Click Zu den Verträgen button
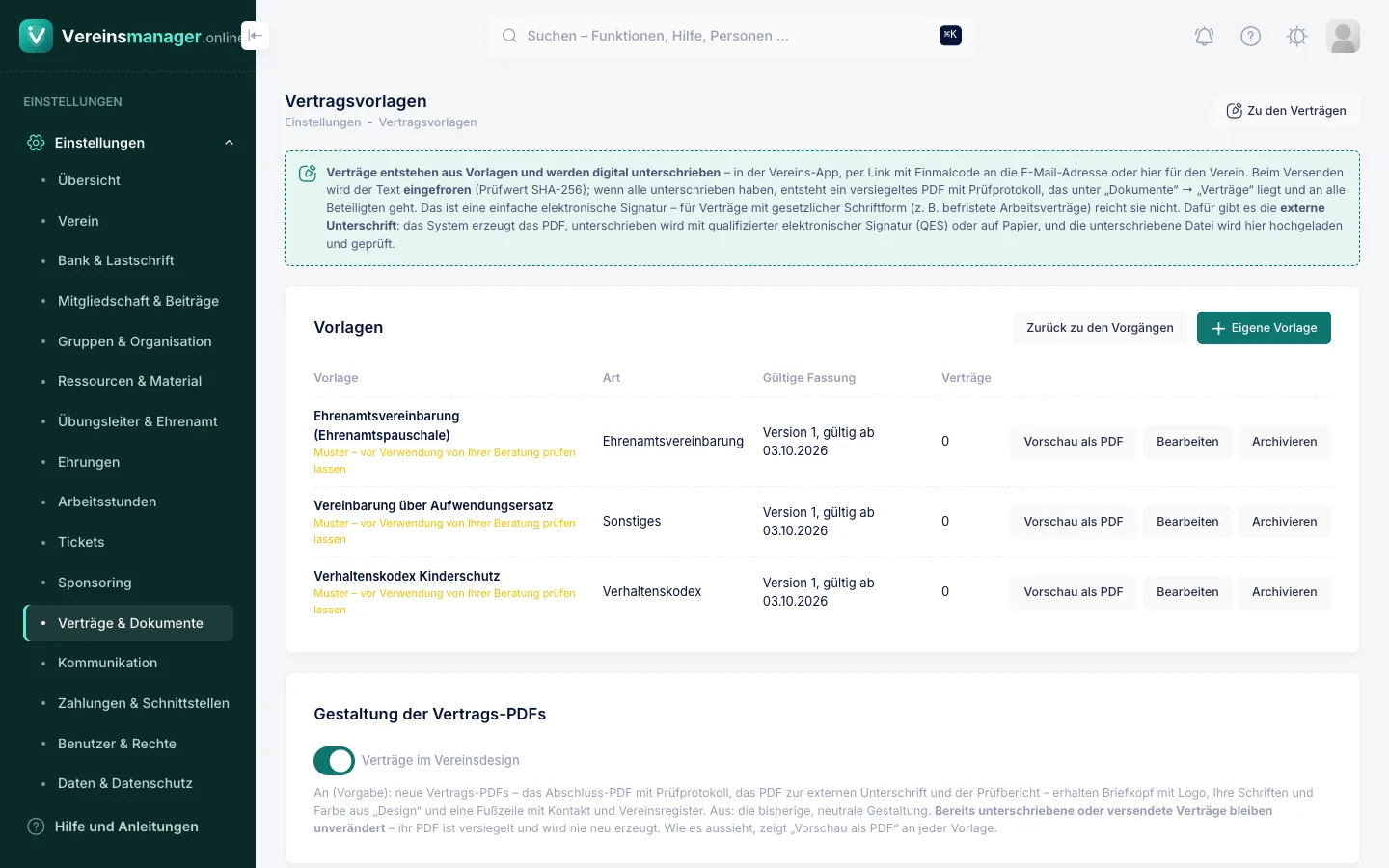1389x868 pixels. click(x=1286, y=111)
